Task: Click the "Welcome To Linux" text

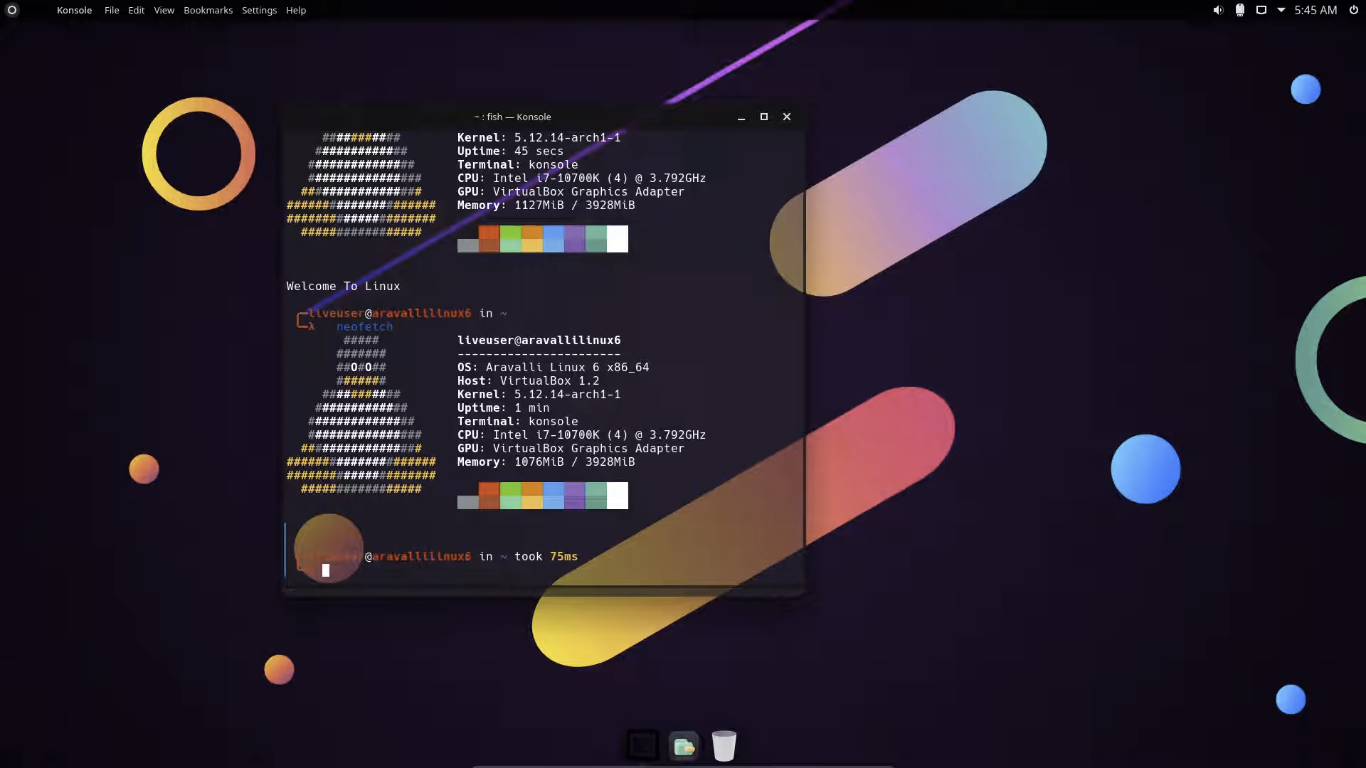Action: click(x=343, y=286)
